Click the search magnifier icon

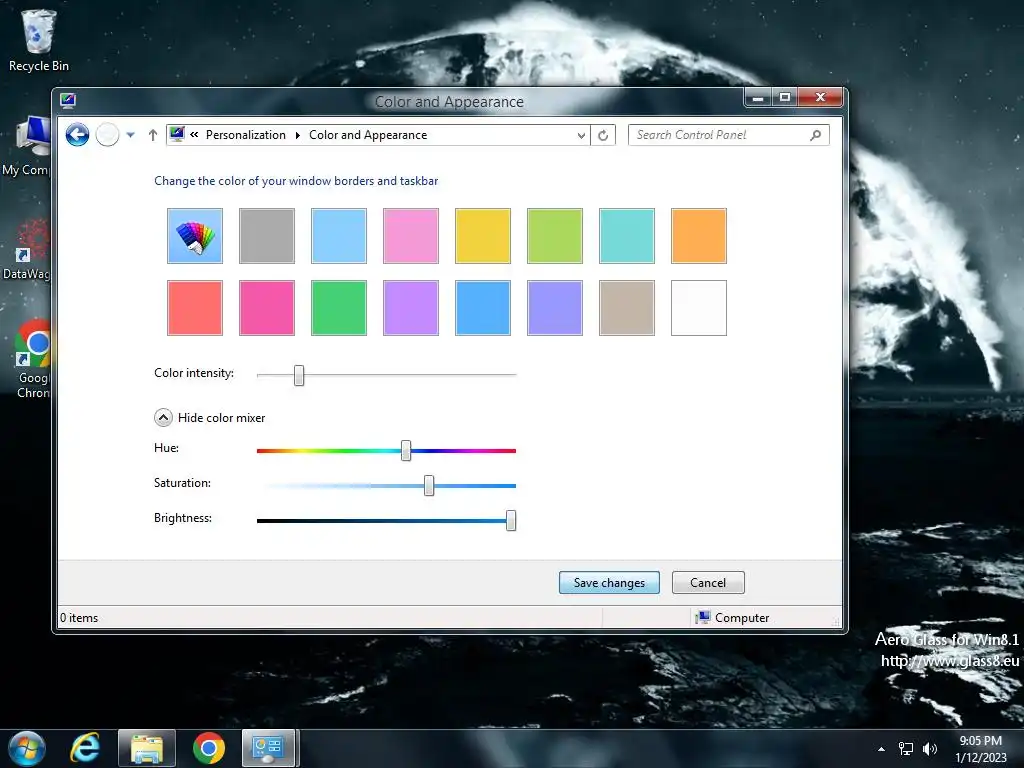pos(816,135)
